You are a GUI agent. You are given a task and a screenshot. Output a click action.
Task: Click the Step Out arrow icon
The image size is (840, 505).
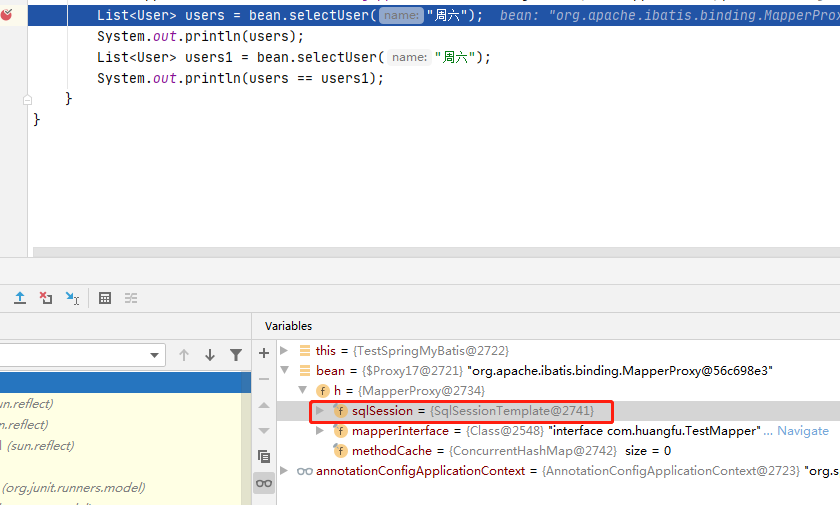click(x=20, y=298)
